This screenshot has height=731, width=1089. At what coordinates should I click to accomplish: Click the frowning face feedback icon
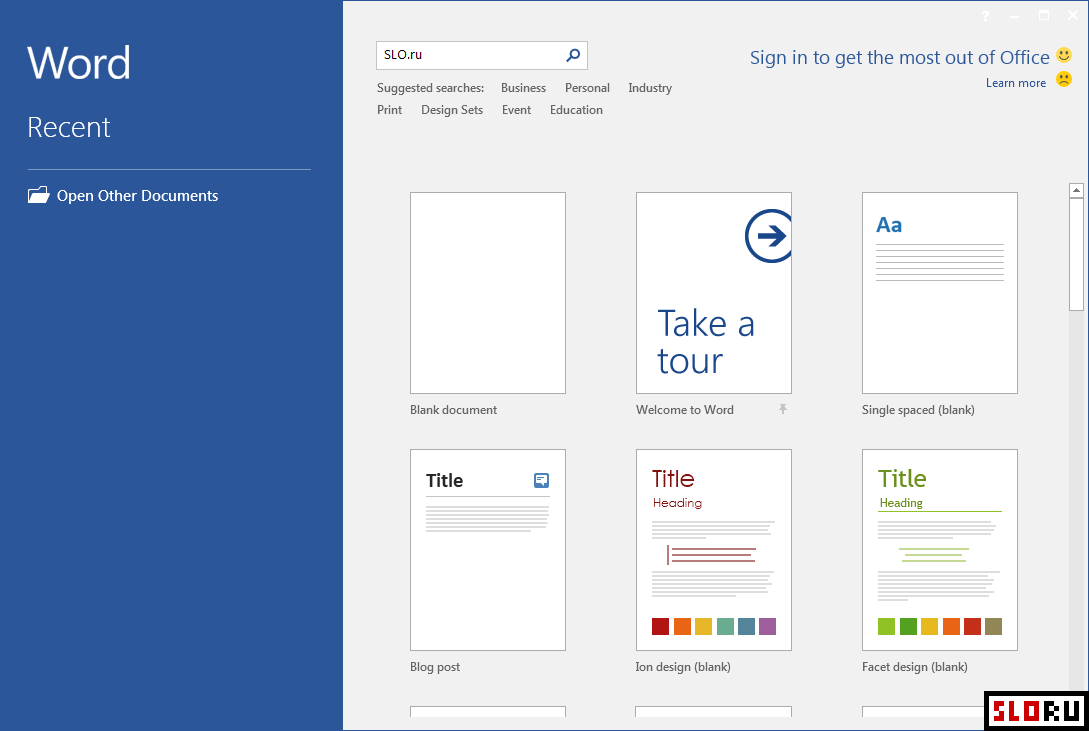(1063, 79)
